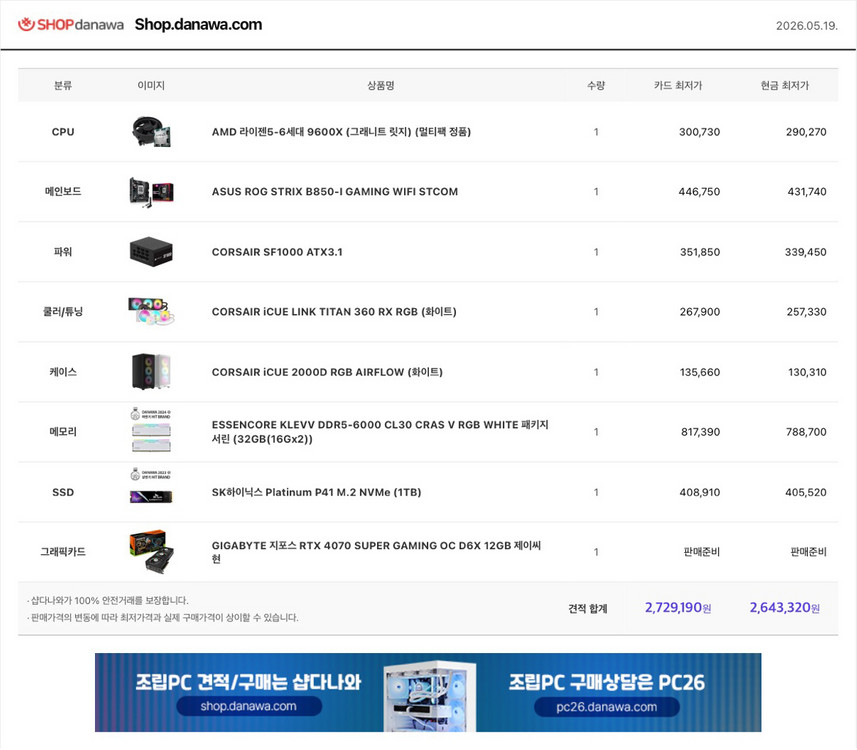
Task: Select the SSD category cell
Action: tap(63, 492)
